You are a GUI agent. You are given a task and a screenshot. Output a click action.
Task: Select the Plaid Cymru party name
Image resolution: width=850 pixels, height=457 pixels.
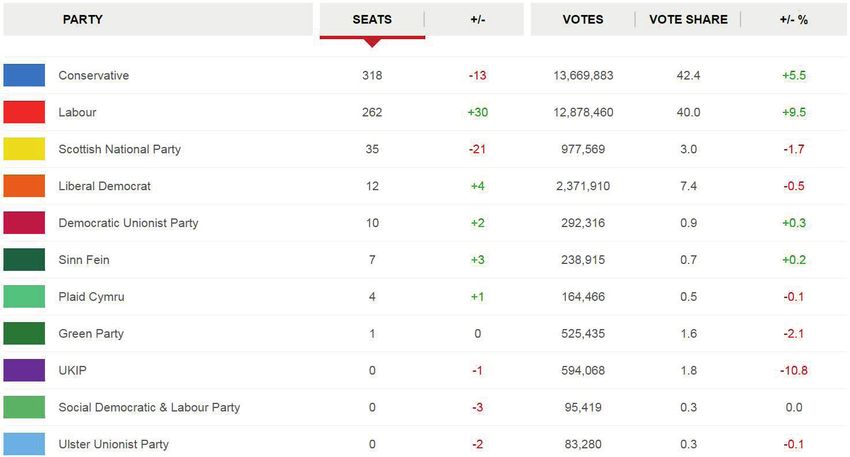coord(92,297)
